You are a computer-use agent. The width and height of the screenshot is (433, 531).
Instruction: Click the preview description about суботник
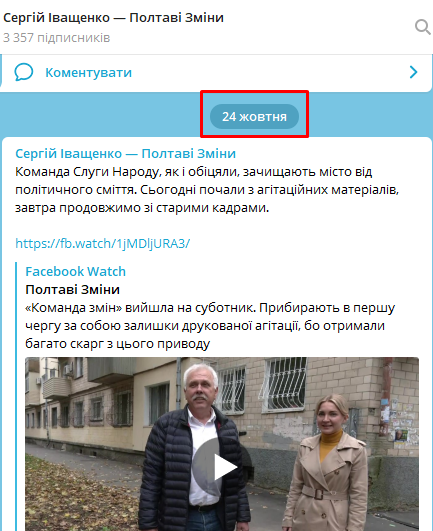[x=210, y=325]
